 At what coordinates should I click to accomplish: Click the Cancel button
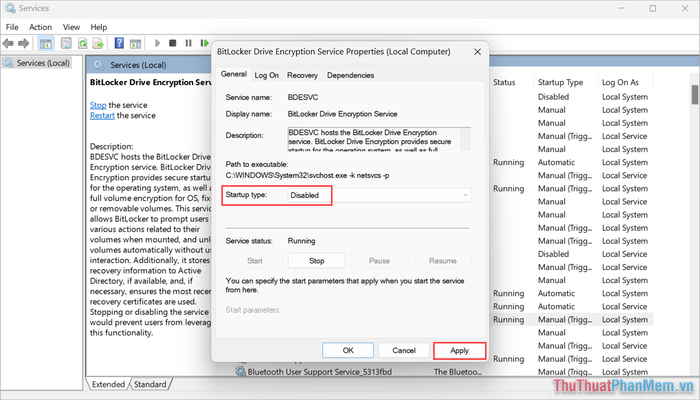404,350
